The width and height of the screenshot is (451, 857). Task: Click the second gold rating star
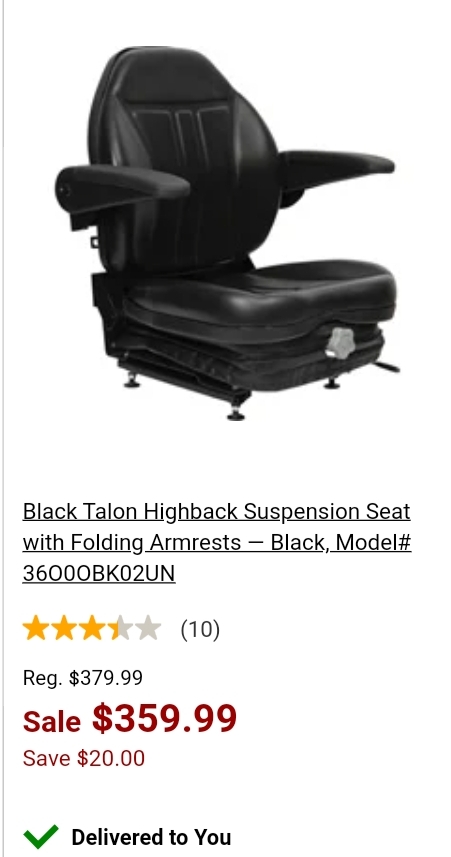click(64, 629)
